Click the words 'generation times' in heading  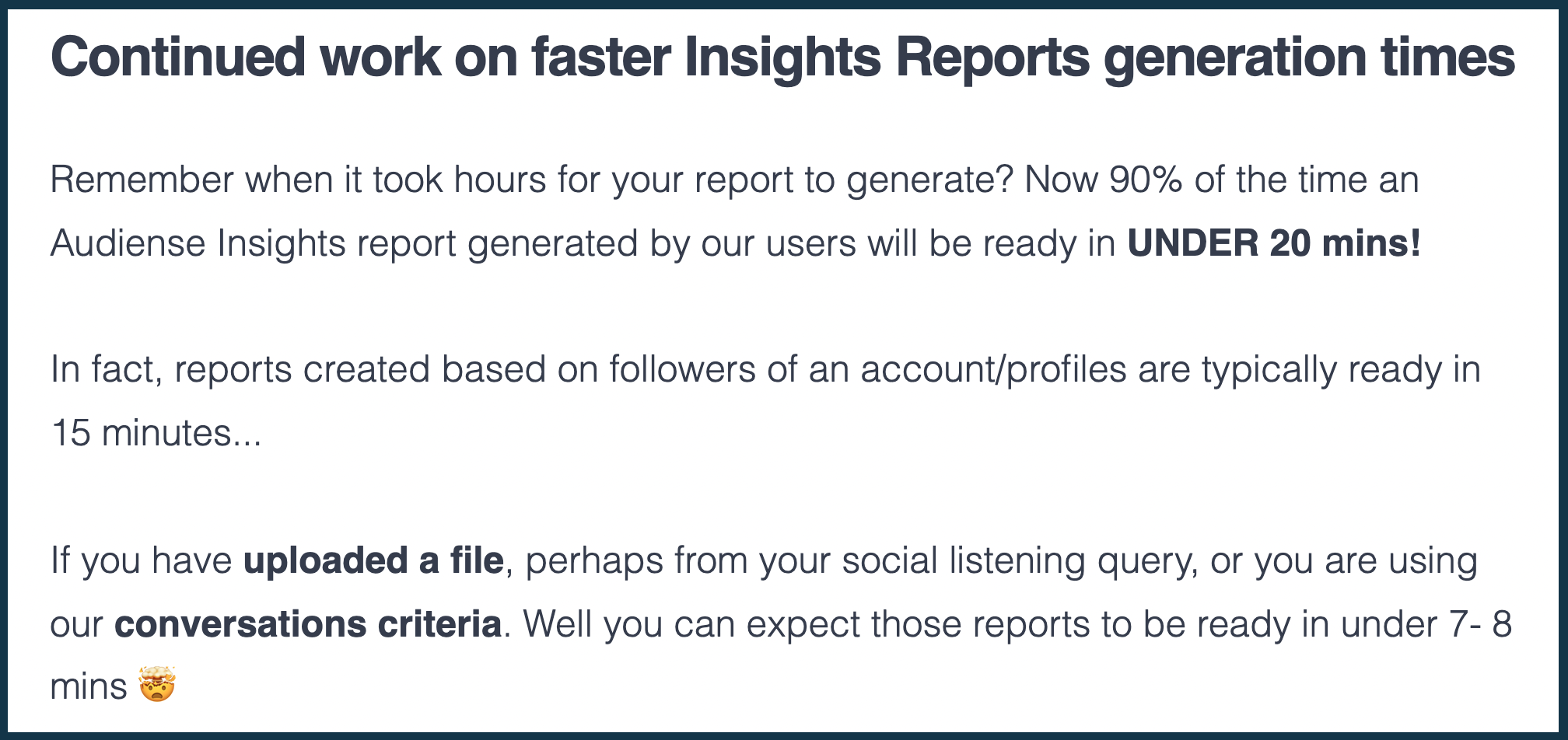coord(1309,59)
